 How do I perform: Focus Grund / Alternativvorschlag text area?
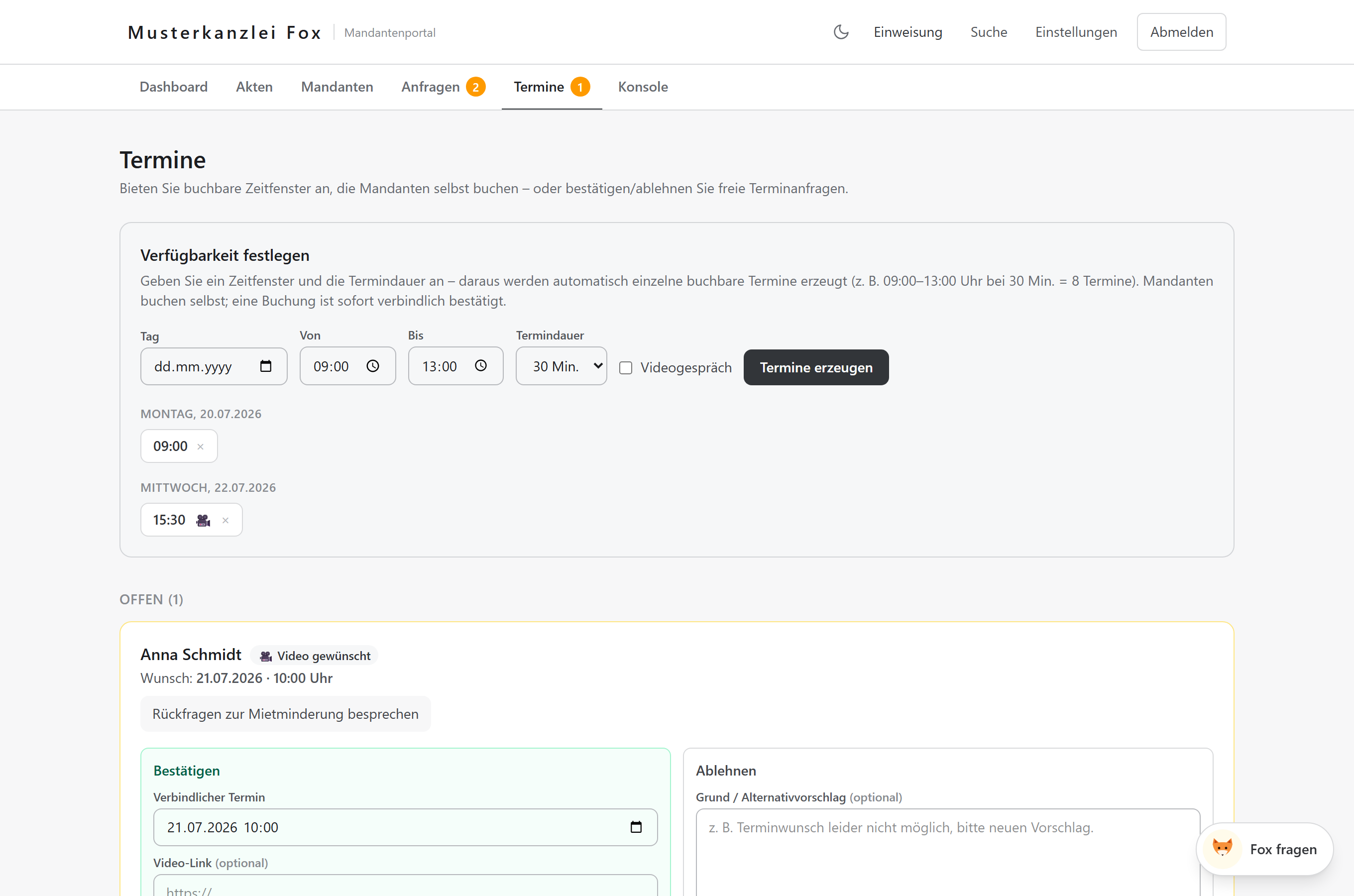948,853
